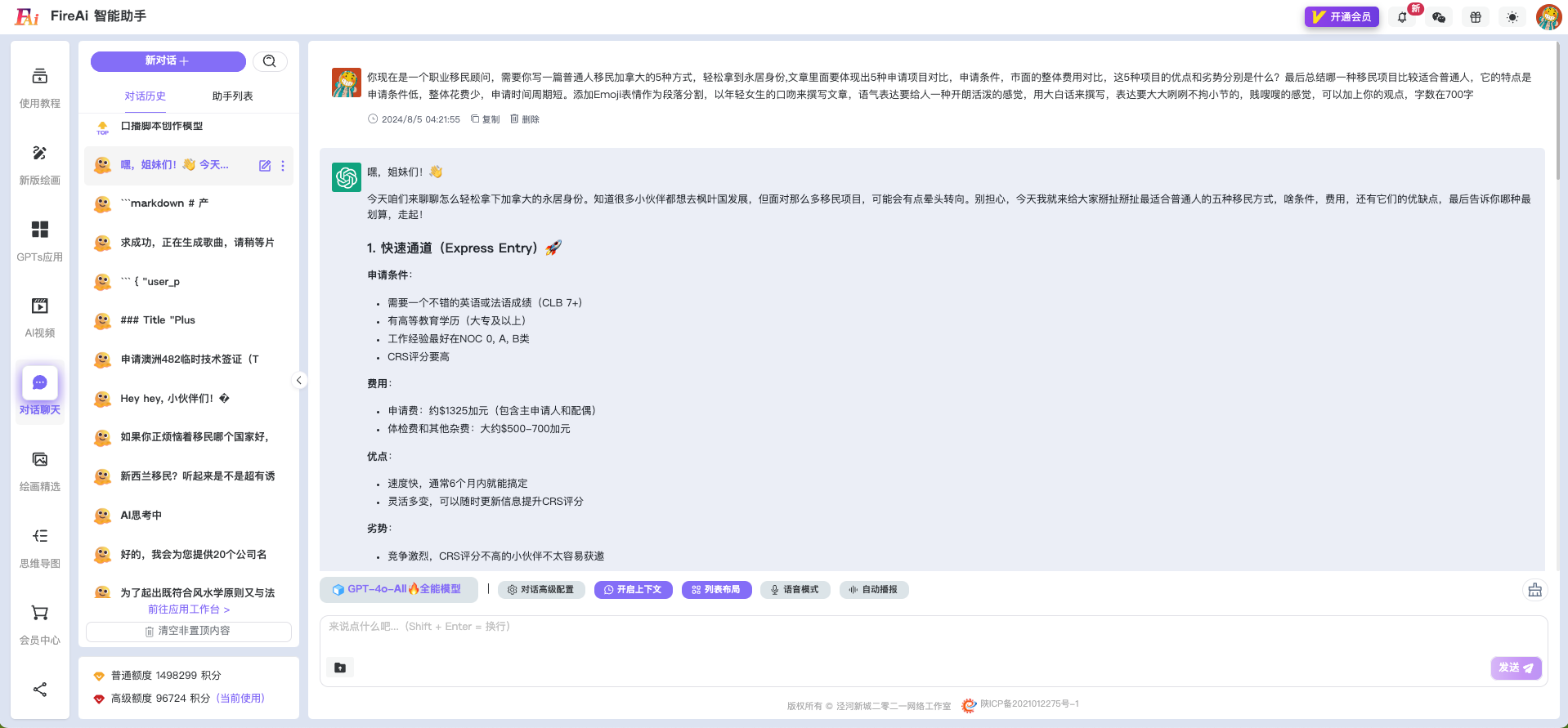The image size is (1568, 728).
Task: Click the message input field
Action: pyautogui.click(x=933, y=637)
